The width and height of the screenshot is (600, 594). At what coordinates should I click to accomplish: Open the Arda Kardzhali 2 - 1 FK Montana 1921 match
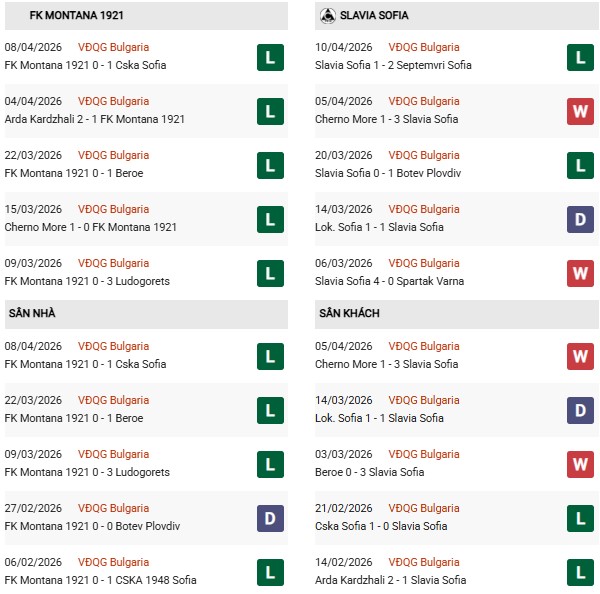[x=95, y=120]
